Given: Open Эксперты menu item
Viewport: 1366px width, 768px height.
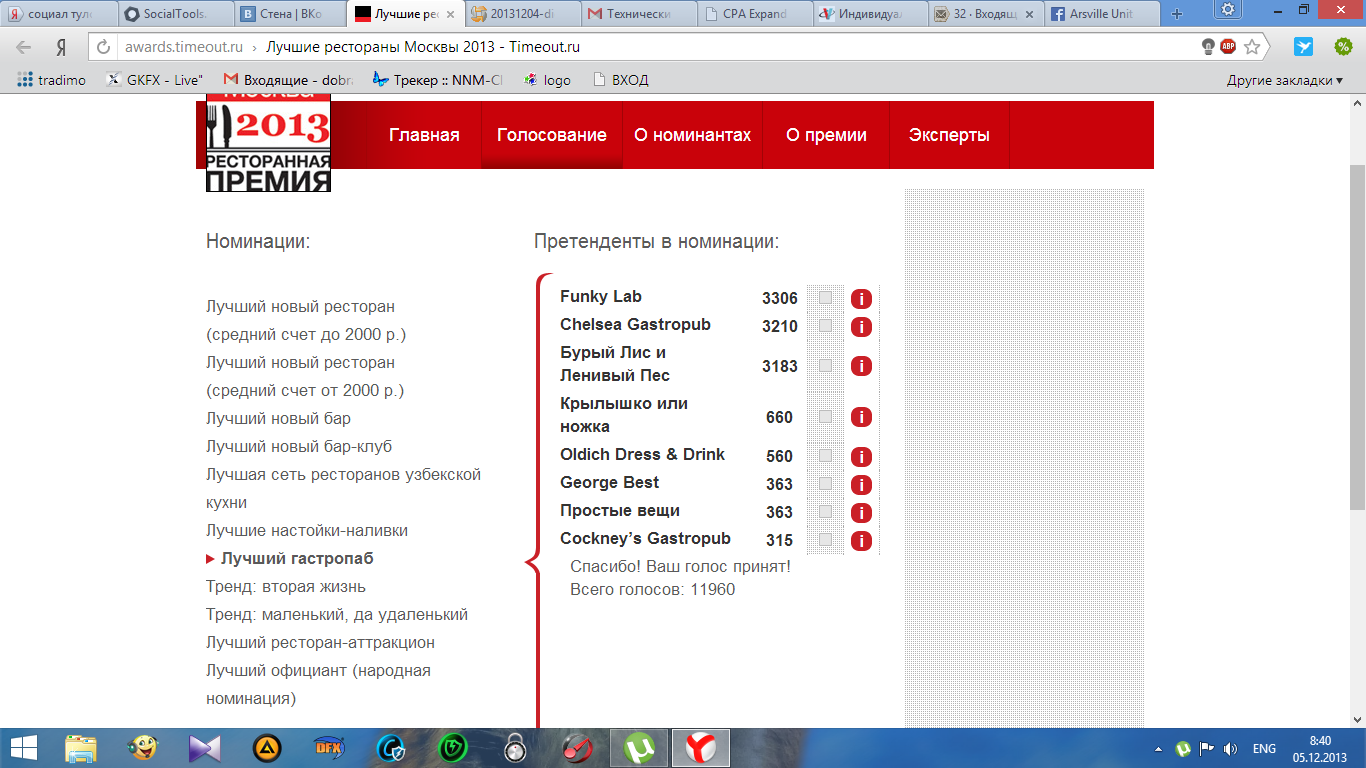Looking at the screenshot, I should pyautogui.click(x=949, y=135).
